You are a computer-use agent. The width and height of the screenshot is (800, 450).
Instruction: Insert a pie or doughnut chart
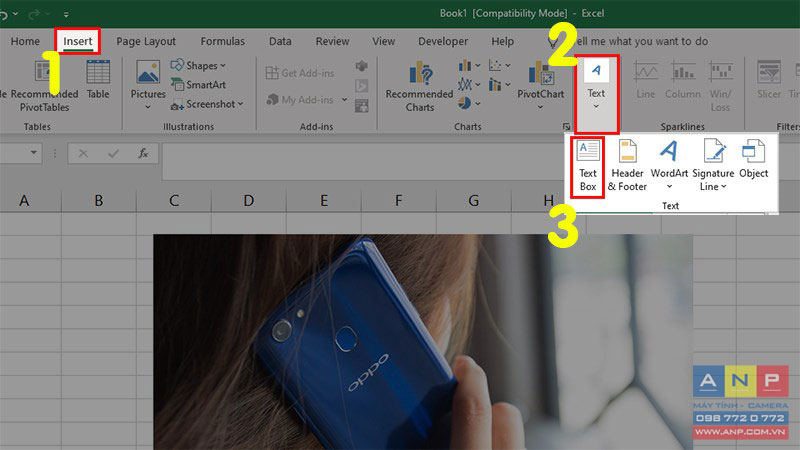pos(469,104)
